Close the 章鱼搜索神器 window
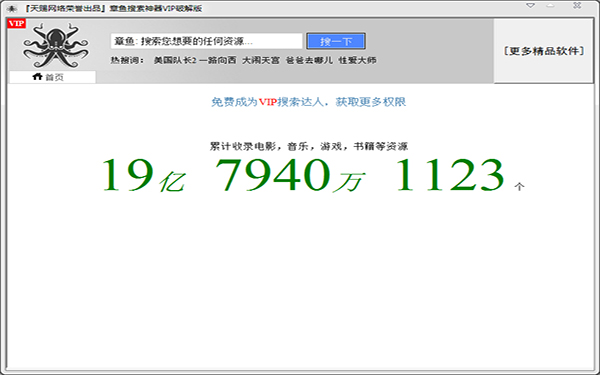 [x=577, y=6]
